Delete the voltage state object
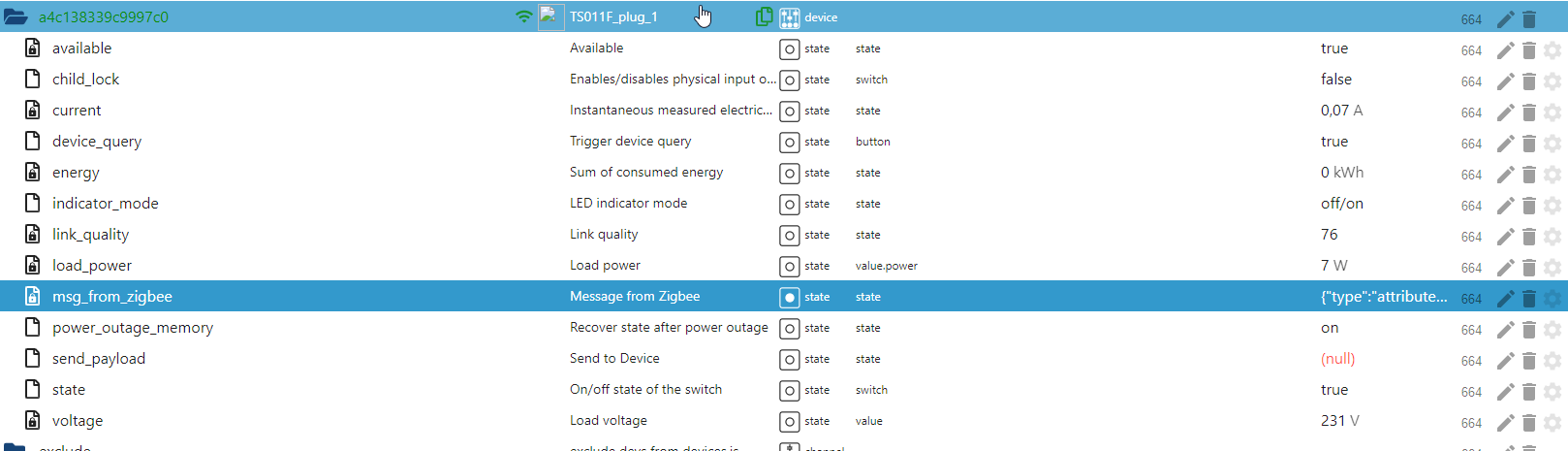The width and height of the screenshot is (1568, 451). (1529, 422)
